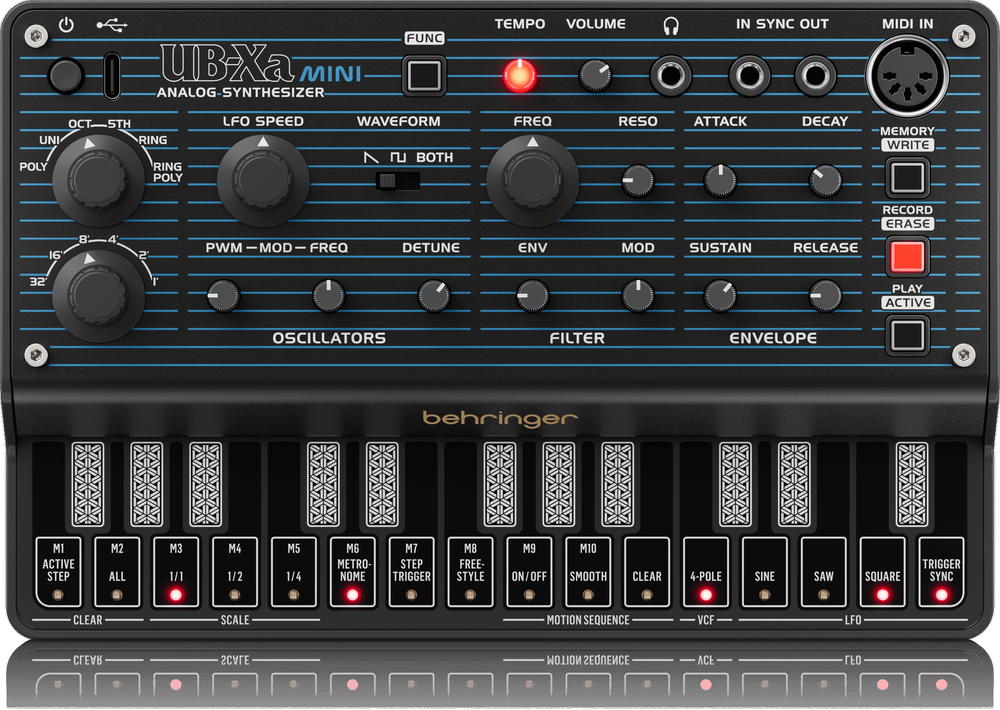Enable the TRIGGER SYNC LFO pad

(938, 573)
